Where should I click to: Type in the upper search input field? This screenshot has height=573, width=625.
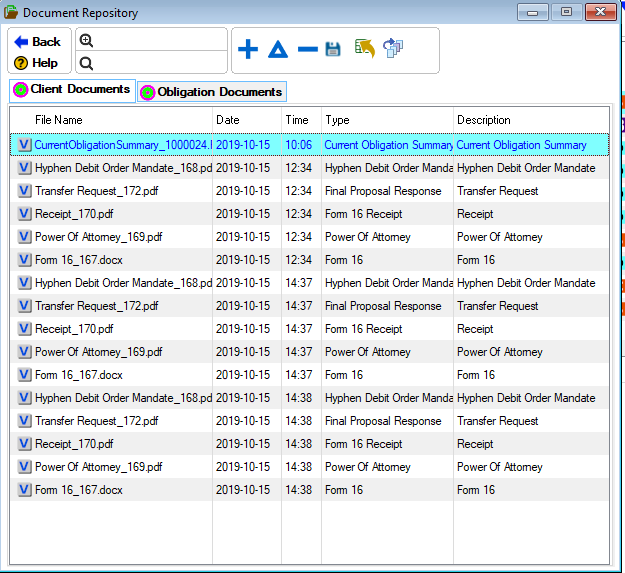pyautogui.click(x=160, y=40)
